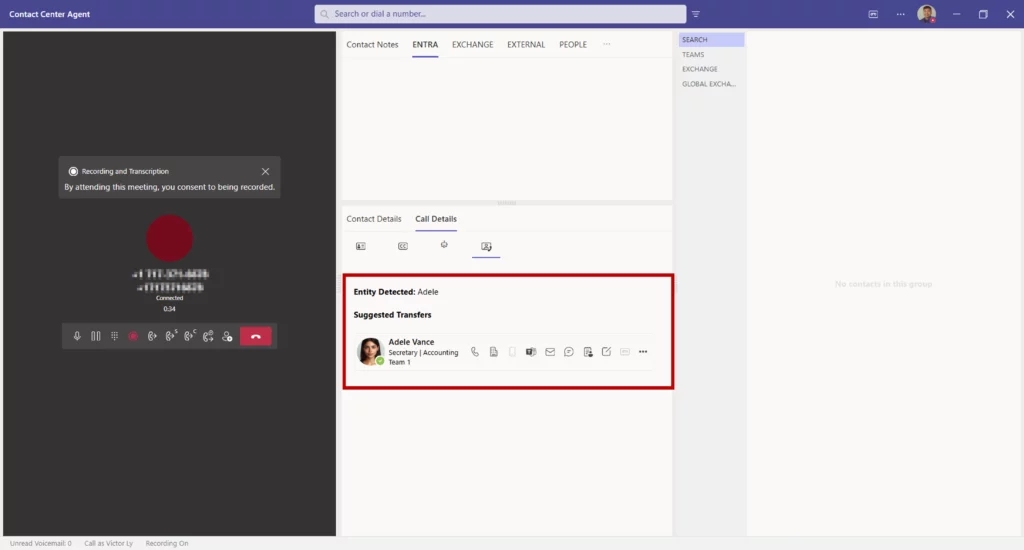Select the EXCHANGE tab in top panel
The height and width of the screenshot is (550, 1024).
point(472,45)
